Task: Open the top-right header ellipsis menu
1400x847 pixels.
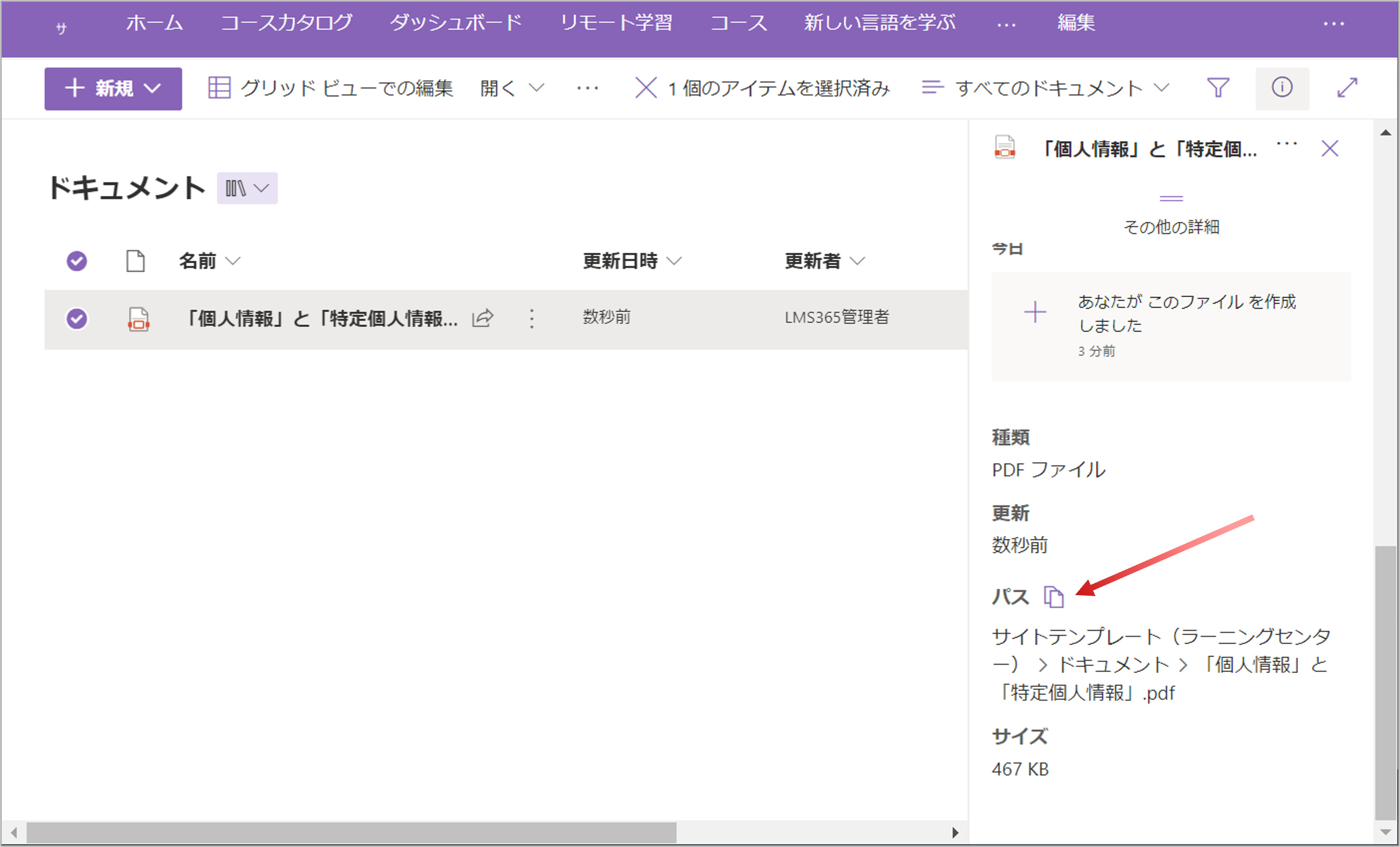Action: pyautogui.click(x=1333, y=24)
